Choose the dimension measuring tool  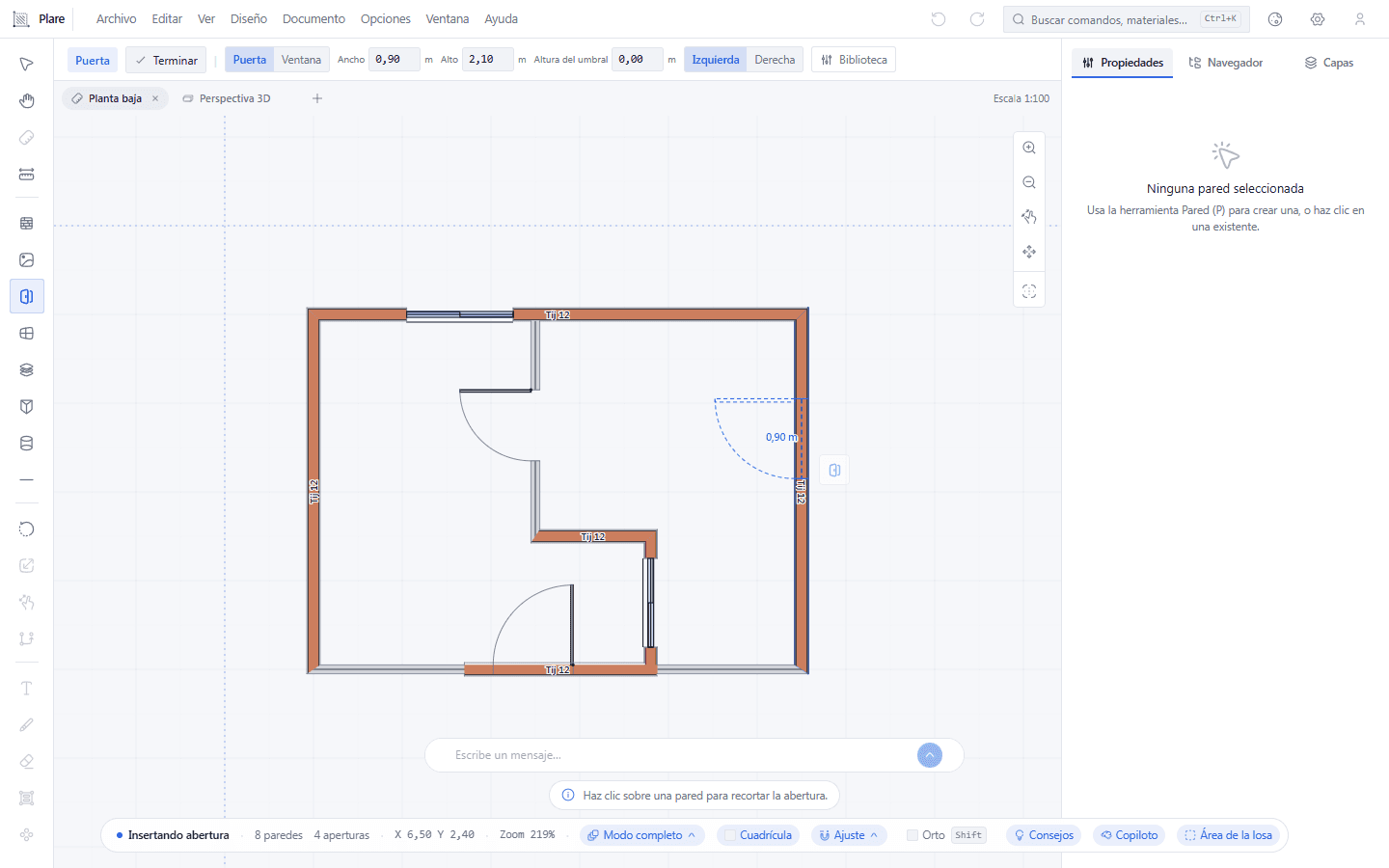27,175
